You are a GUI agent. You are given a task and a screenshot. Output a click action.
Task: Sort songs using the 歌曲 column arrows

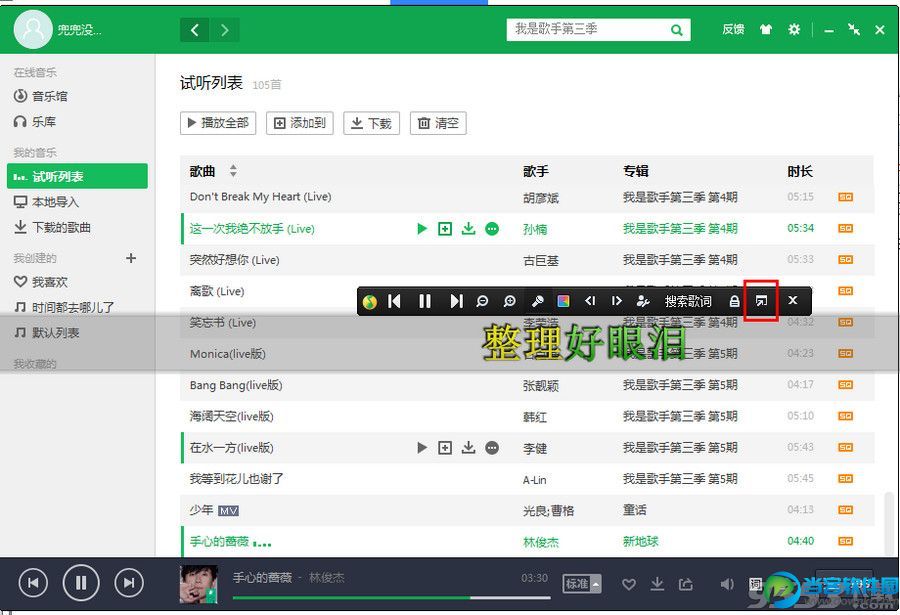click(x=233, y=171)
